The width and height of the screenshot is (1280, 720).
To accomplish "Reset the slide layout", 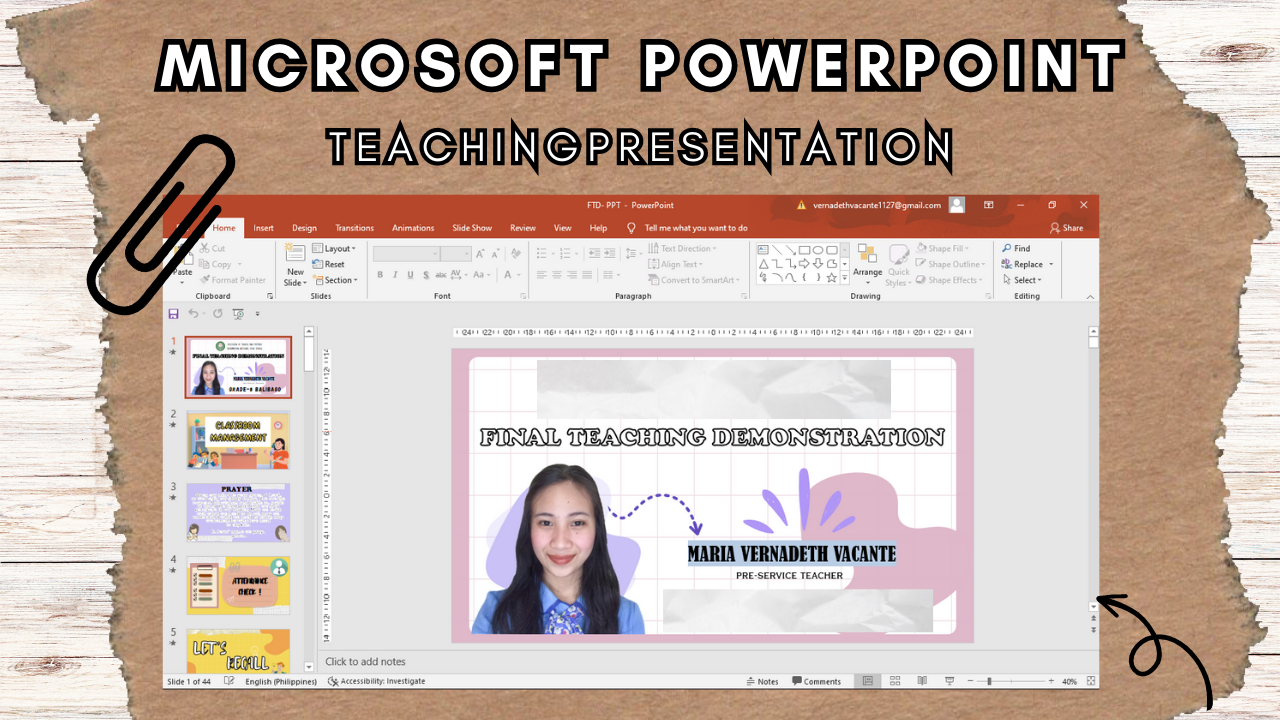I will pos(329,264).
